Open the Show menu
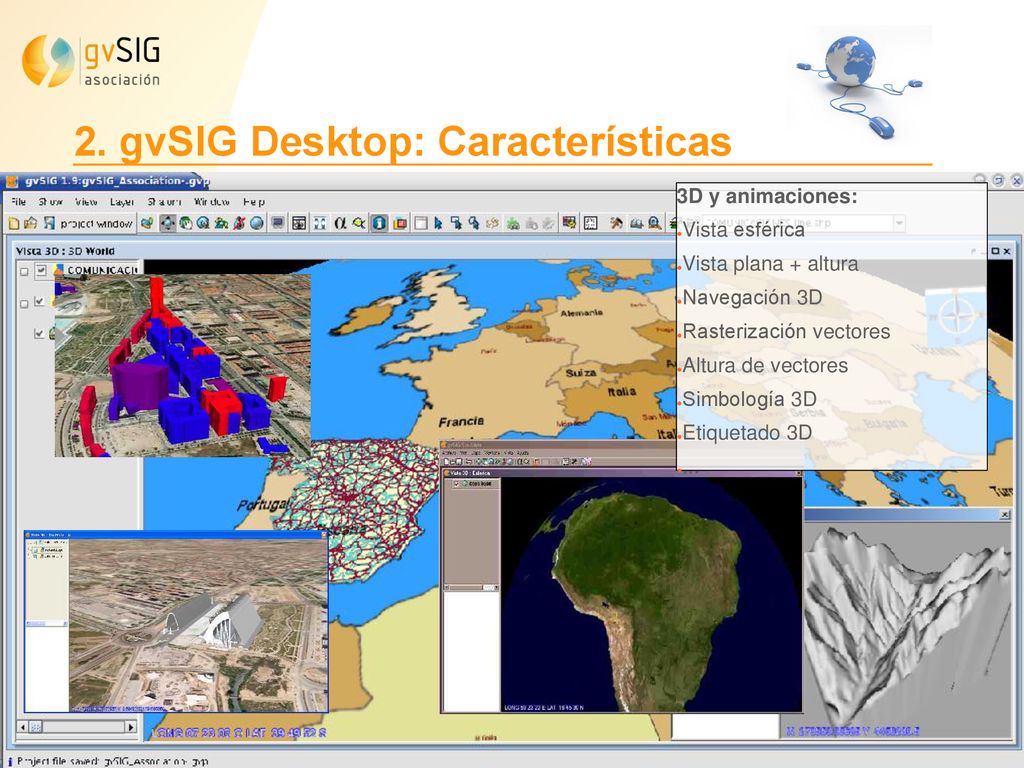The width and height of the screenshot is (1024, 768). point(50,202)
